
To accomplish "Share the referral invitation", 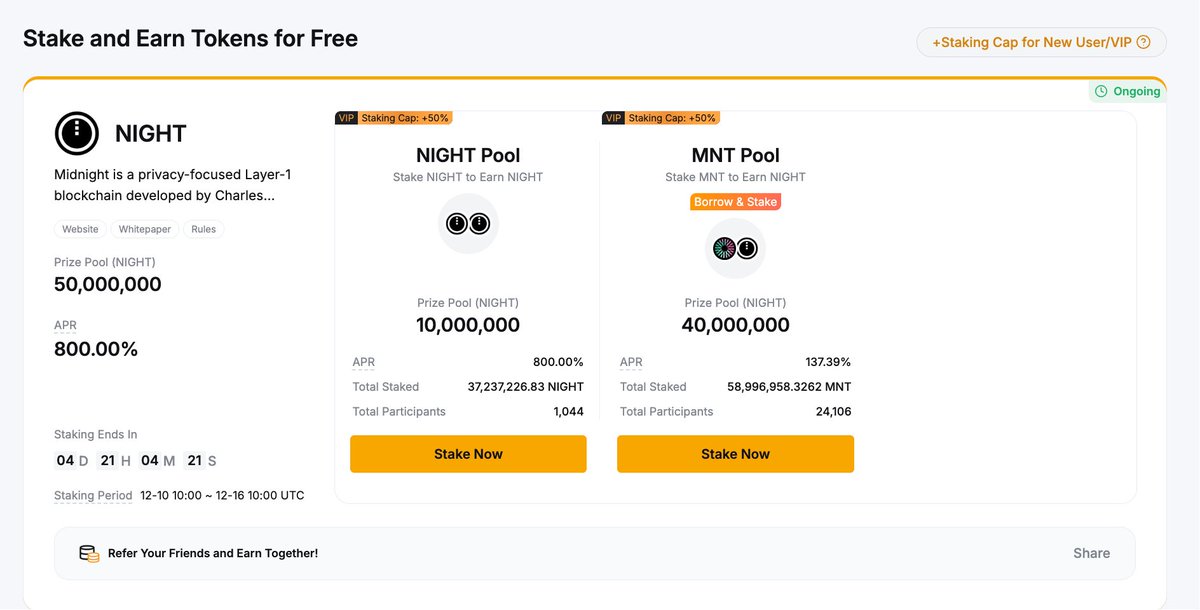I will [1091, 553].
